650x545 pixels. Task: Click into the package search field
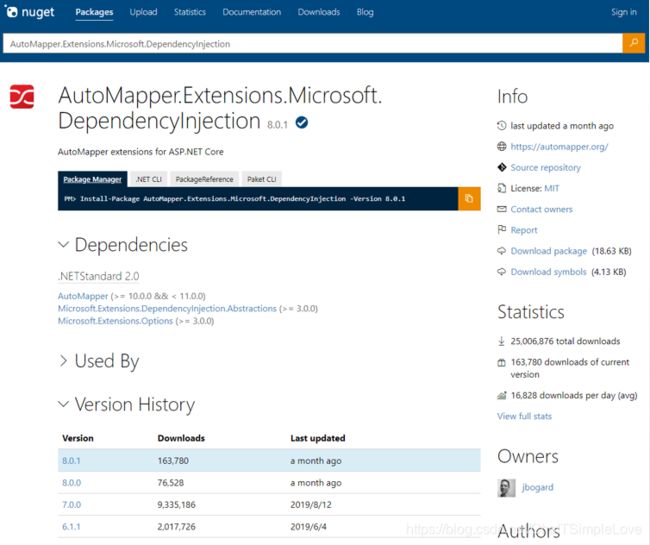pyautogui.click(x=313, y=44)
